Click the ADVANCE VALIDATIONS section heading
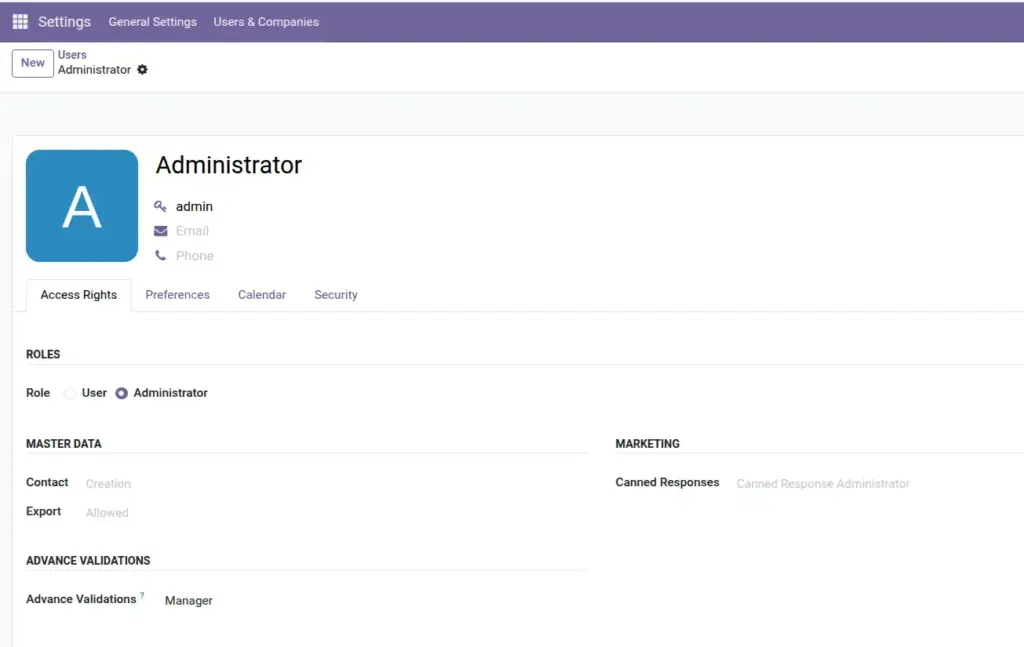This screenshot has width=1024, height=647. (x=88, y=561)
